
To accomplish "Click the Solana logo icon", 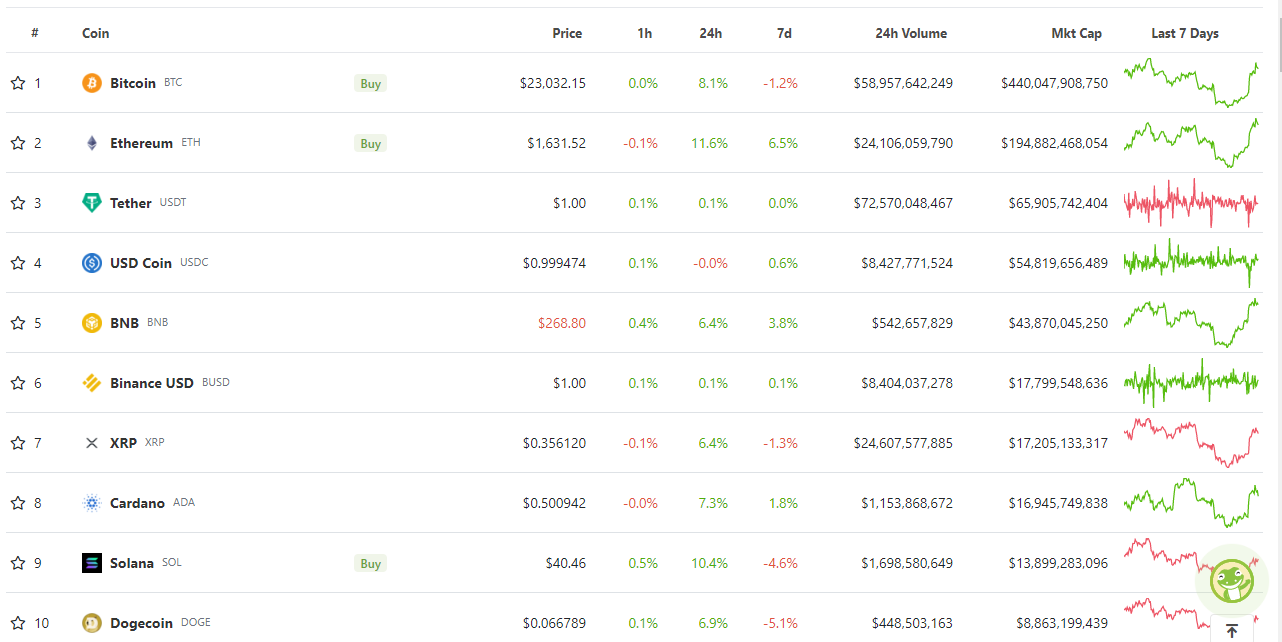I will point(92,563).
